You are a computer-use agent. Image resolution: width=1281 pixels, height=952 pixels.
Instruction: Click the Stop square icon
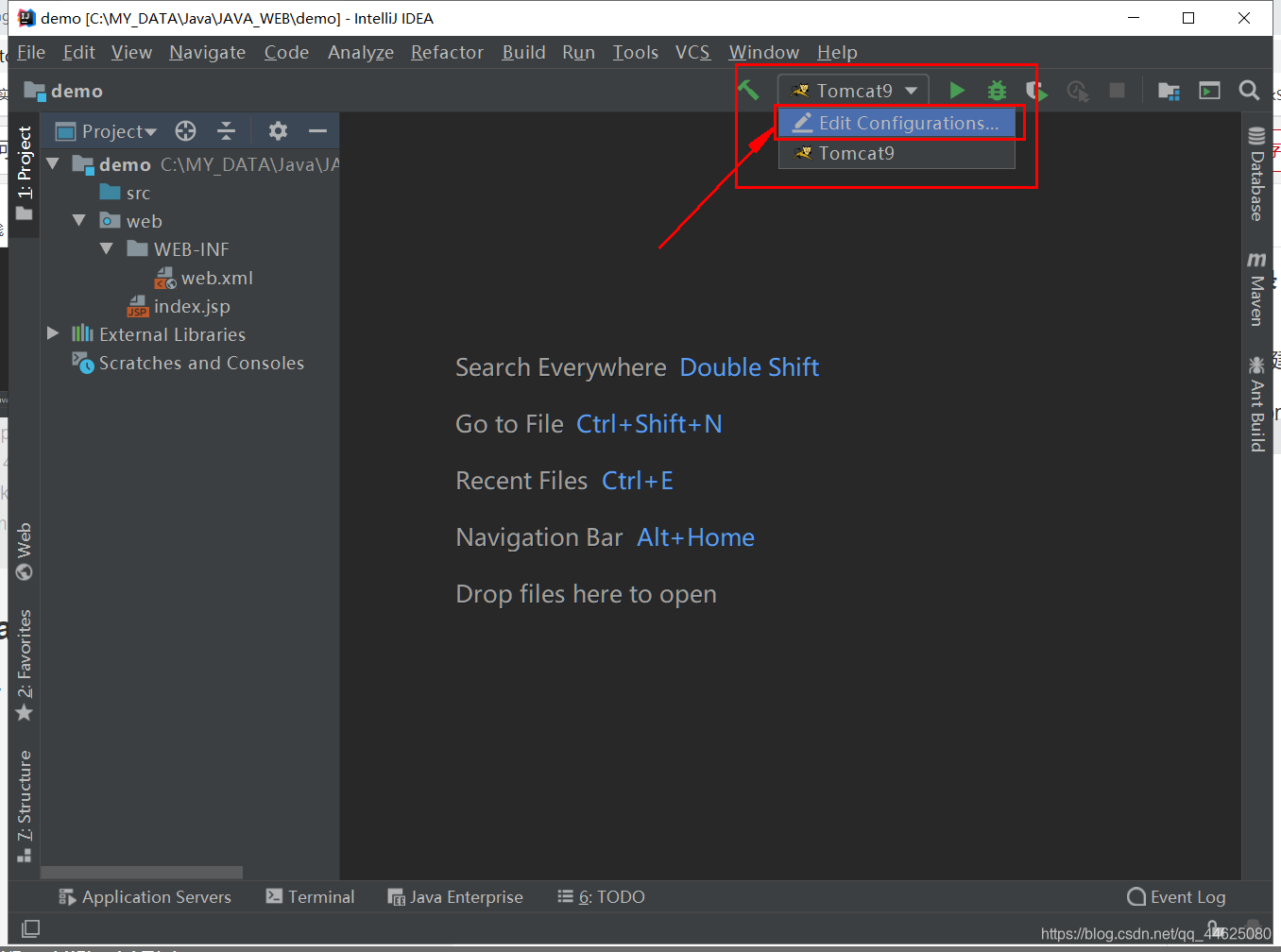click(1117, 90)
